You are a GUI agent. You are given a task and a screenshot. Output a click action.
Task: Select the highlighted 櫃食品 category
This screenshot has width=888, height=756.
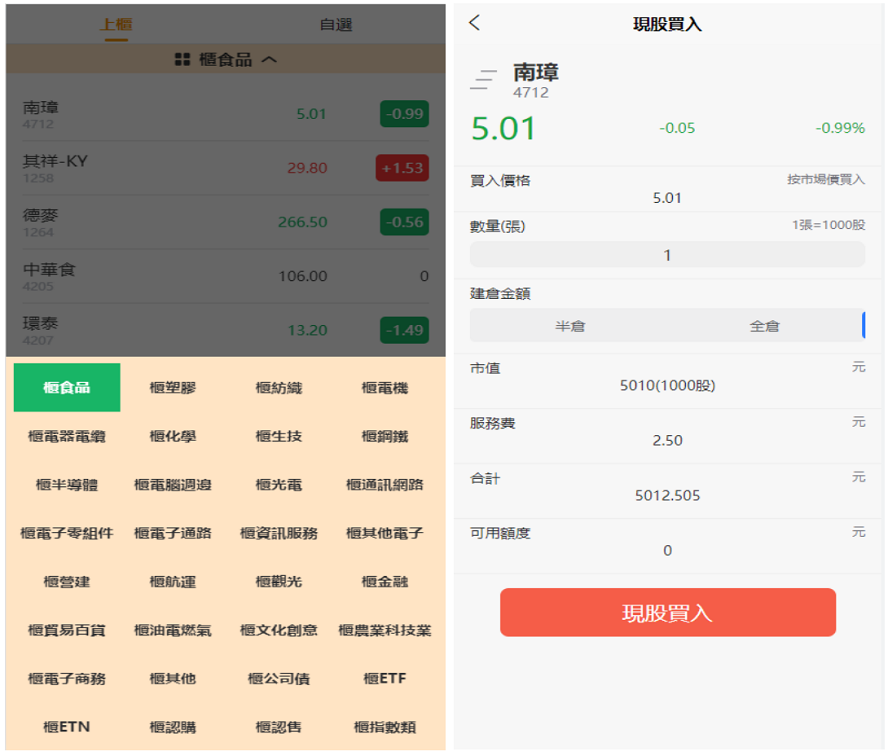click(x=67, y=388)
